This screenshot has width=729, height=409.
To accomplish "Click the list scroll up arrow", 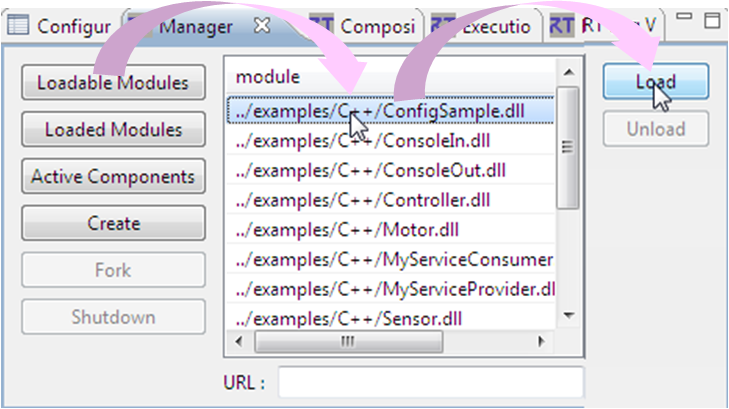I will pyautogui.click(x=568, y=73).
